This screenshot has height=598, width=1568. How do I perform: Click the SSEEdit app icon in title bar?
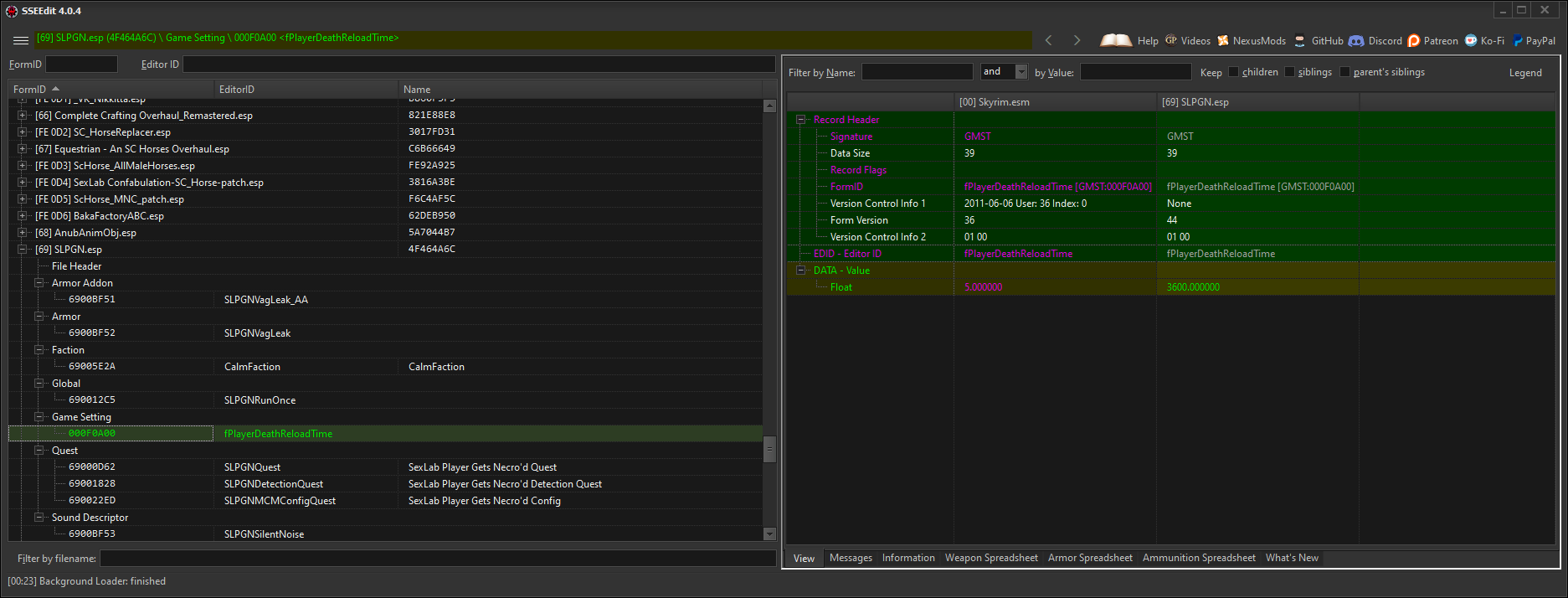[x=12, y=11]
